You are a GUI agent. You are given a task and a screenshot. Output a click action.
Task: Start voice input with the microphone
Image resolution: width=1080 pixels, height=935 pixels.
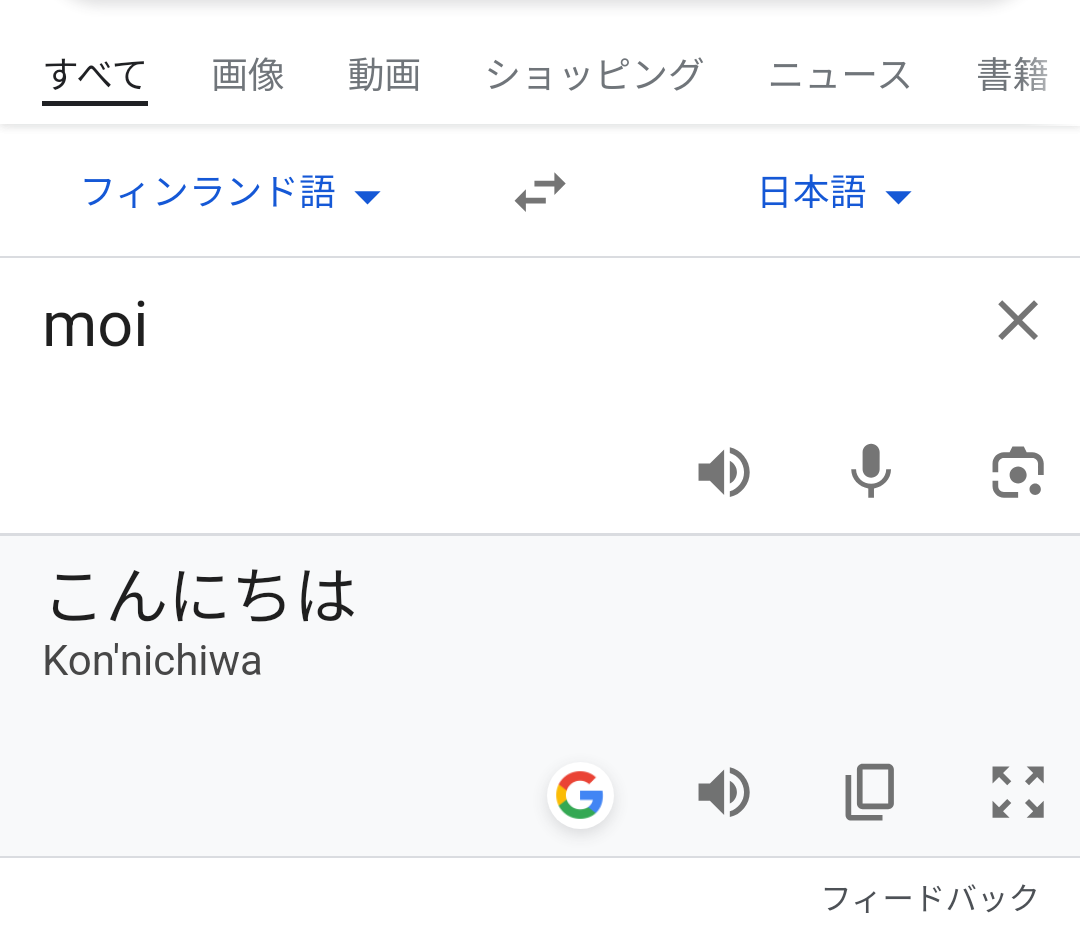pyautogui.click(x=870, y=471)
